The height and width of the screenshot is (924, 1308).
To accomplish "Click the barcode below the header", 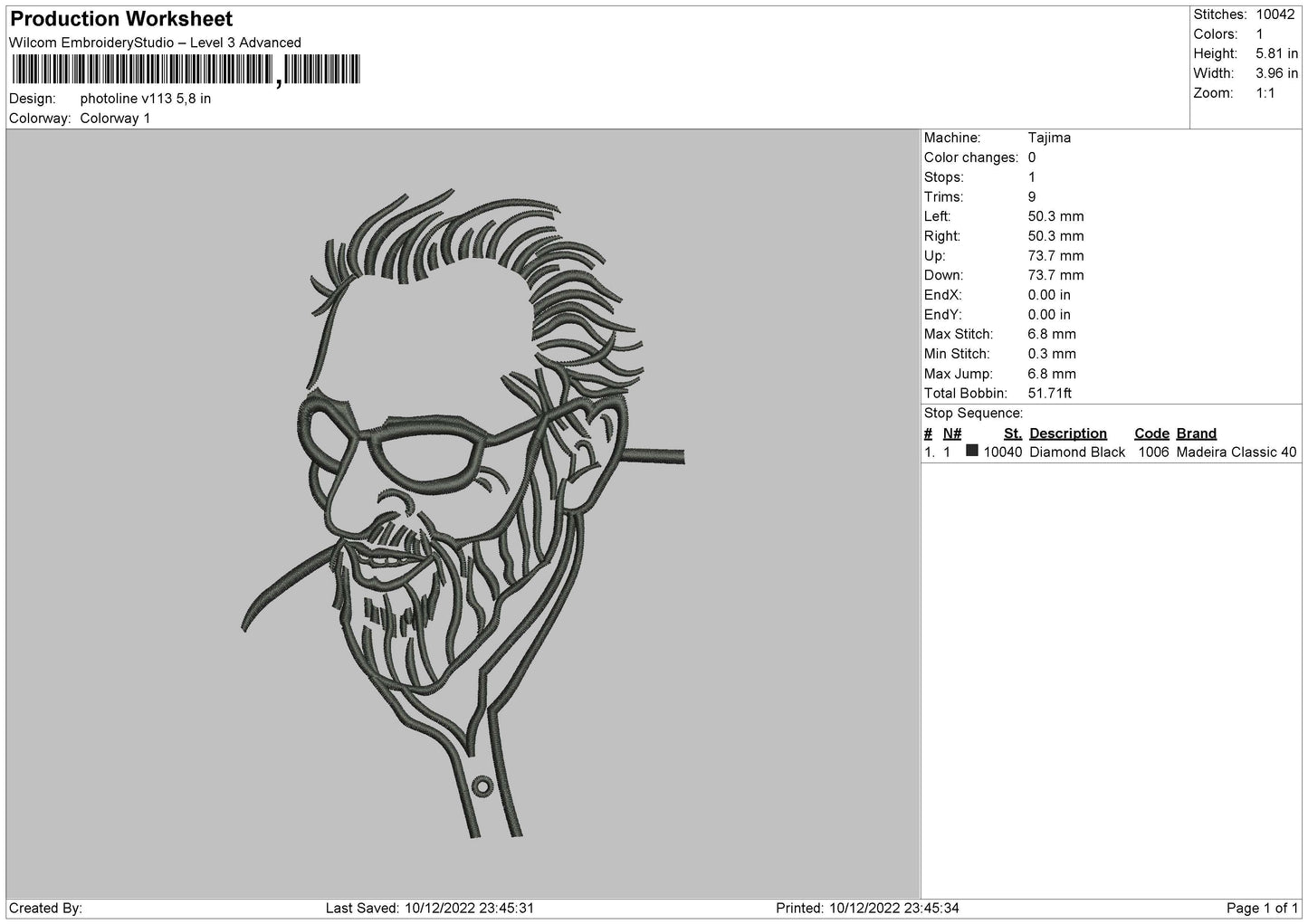I will [186, 71].
